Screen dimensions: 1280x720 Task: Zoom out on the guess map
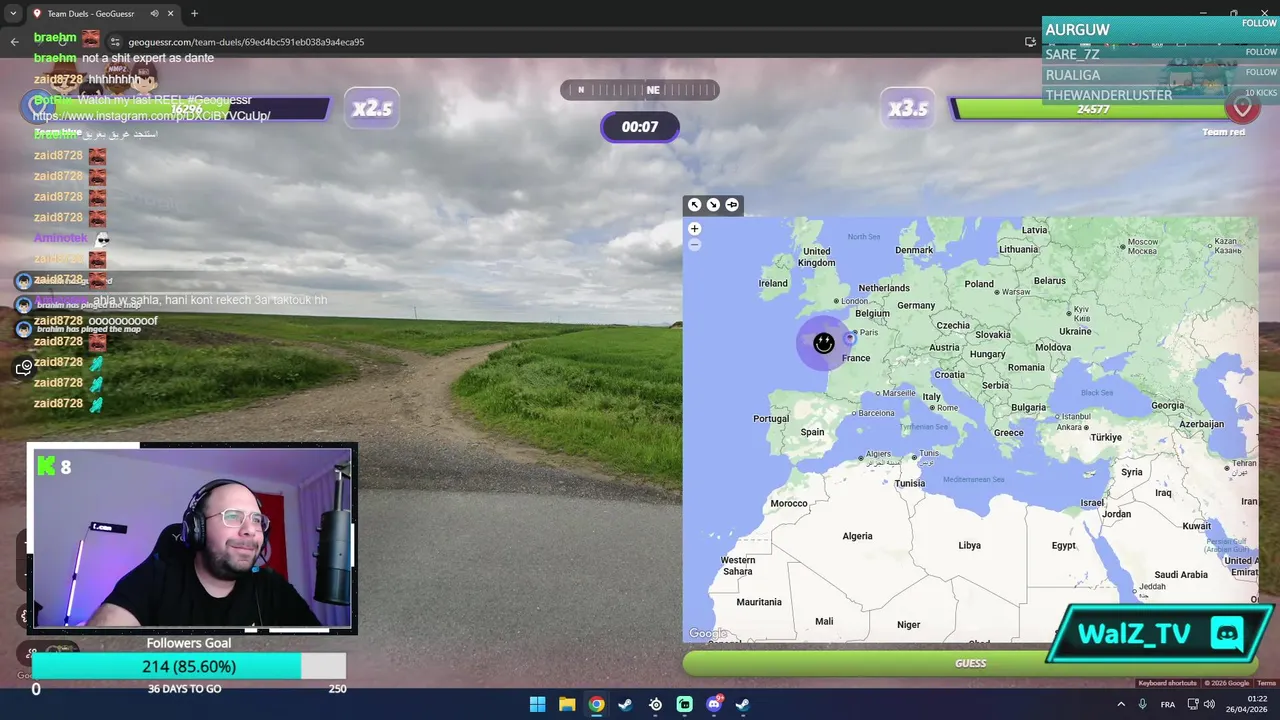click(694, 244)
